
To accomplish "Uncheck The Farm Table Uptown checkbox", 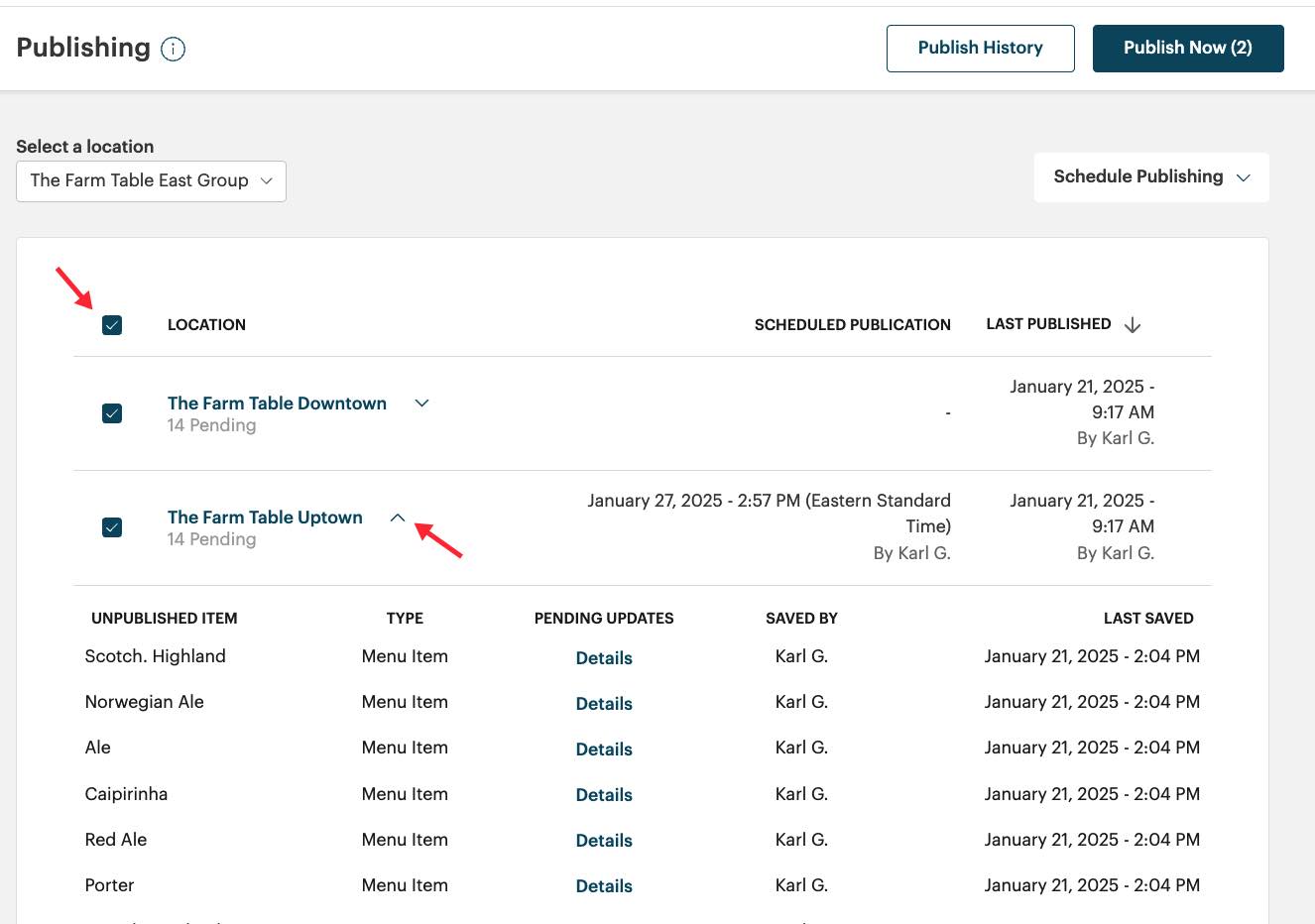I will tap(112, 527).
